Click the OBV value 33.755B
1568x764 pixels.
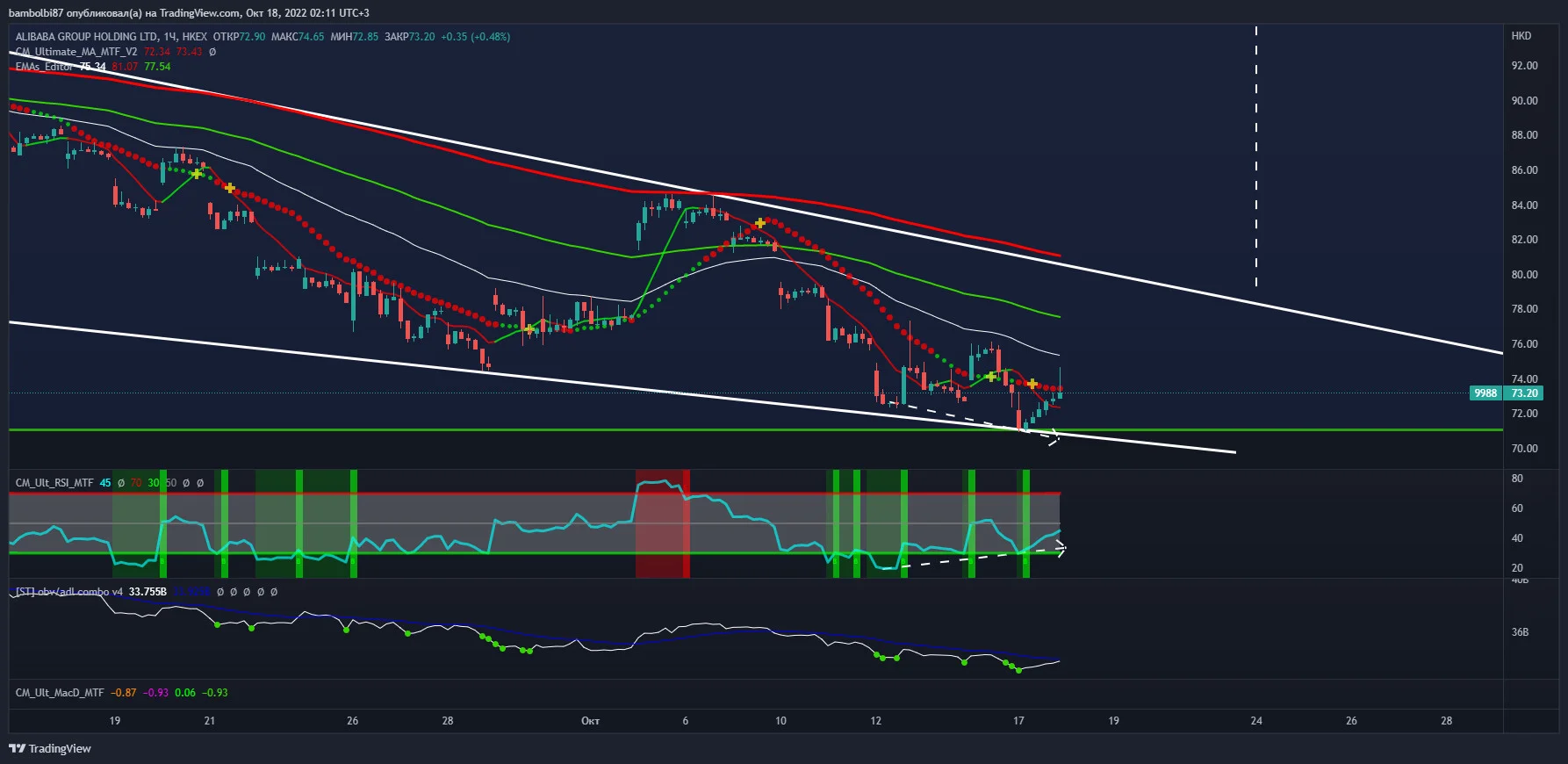pyautogui.click(x=147, y=592)
